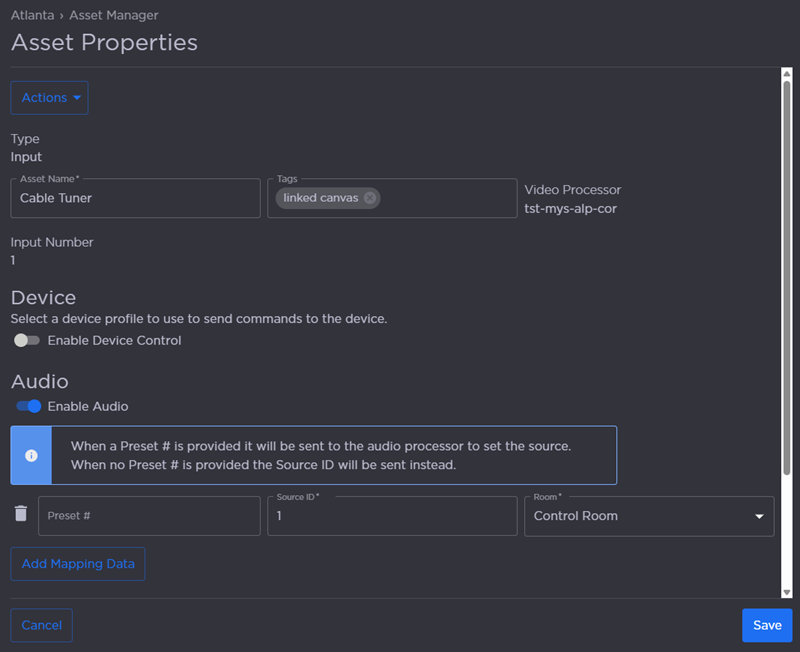Expand the Actions menu
This screenshot has height=652, width=800.
point(49,97)
